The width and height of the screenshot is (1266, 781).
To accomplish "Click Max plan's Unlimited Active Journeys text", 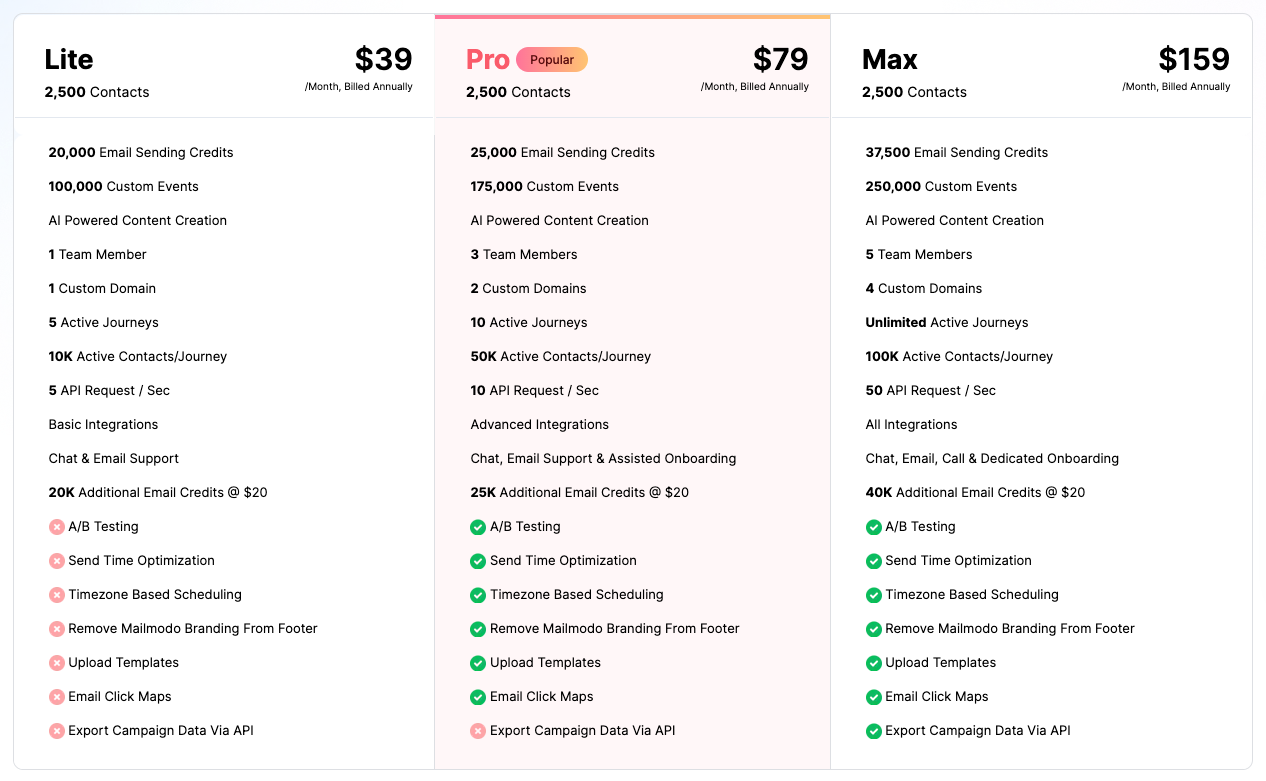I will 946,323.
